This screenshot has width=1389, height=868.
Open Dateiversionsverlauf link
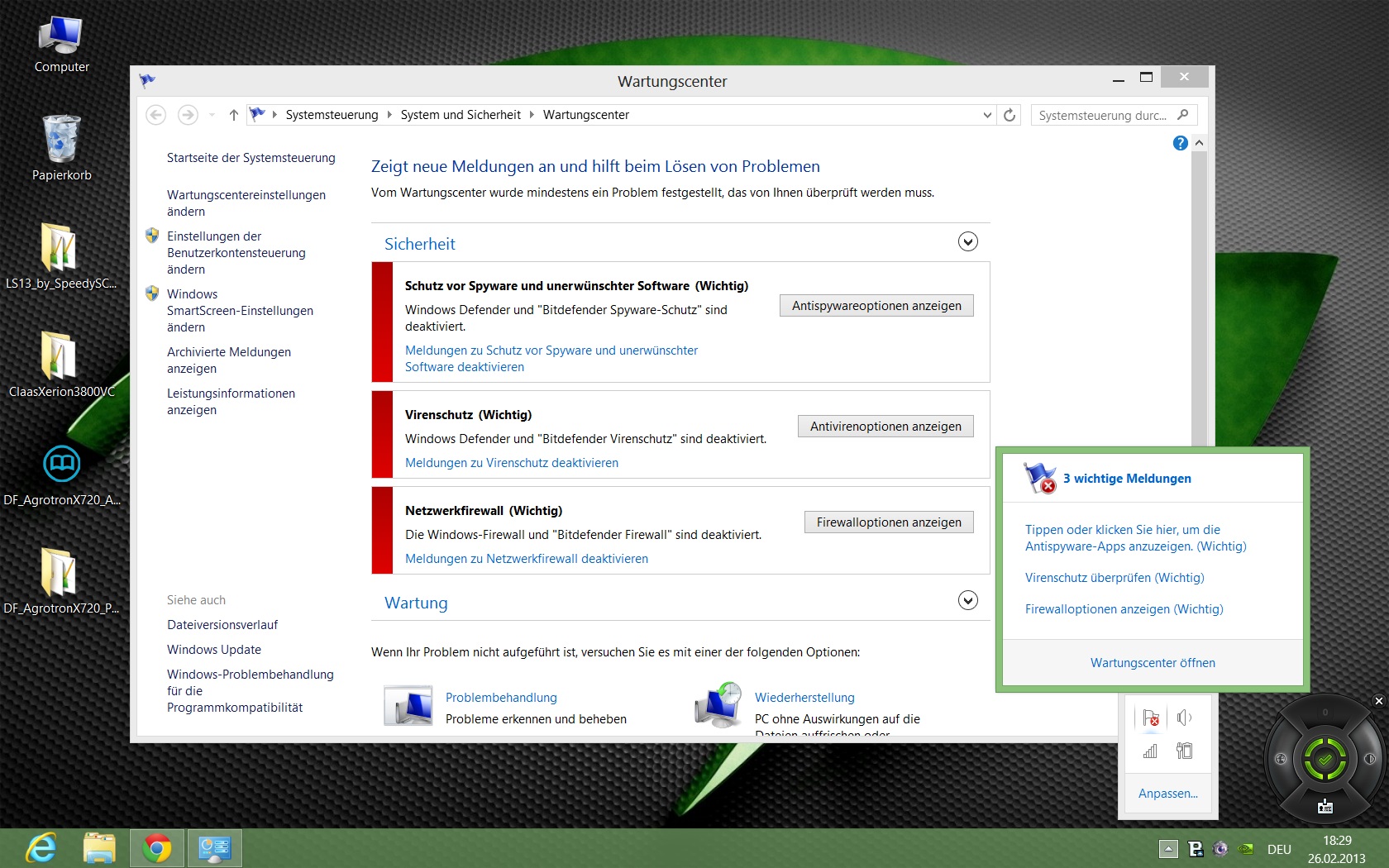[x=222, y=625]
